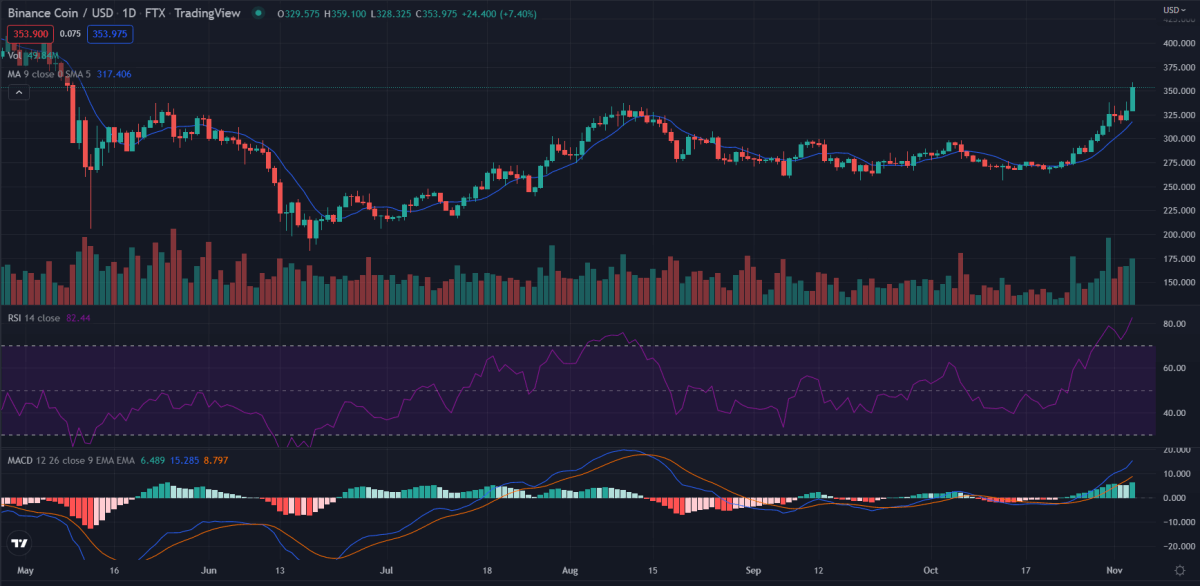The height and width of the screenshot is (586, 1200).
Task: Click the open price O329.575
Action: 299,12
